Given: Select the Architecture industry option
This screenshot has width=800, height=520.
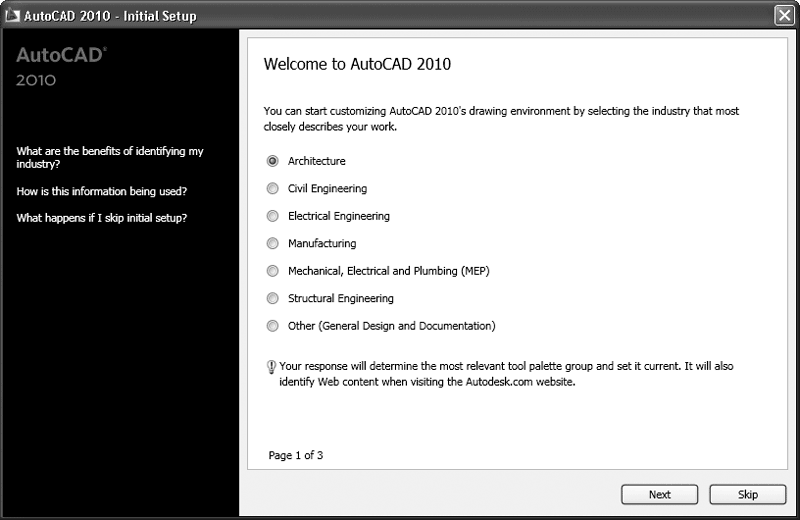Looking at the screenshot, I should 273,161.
